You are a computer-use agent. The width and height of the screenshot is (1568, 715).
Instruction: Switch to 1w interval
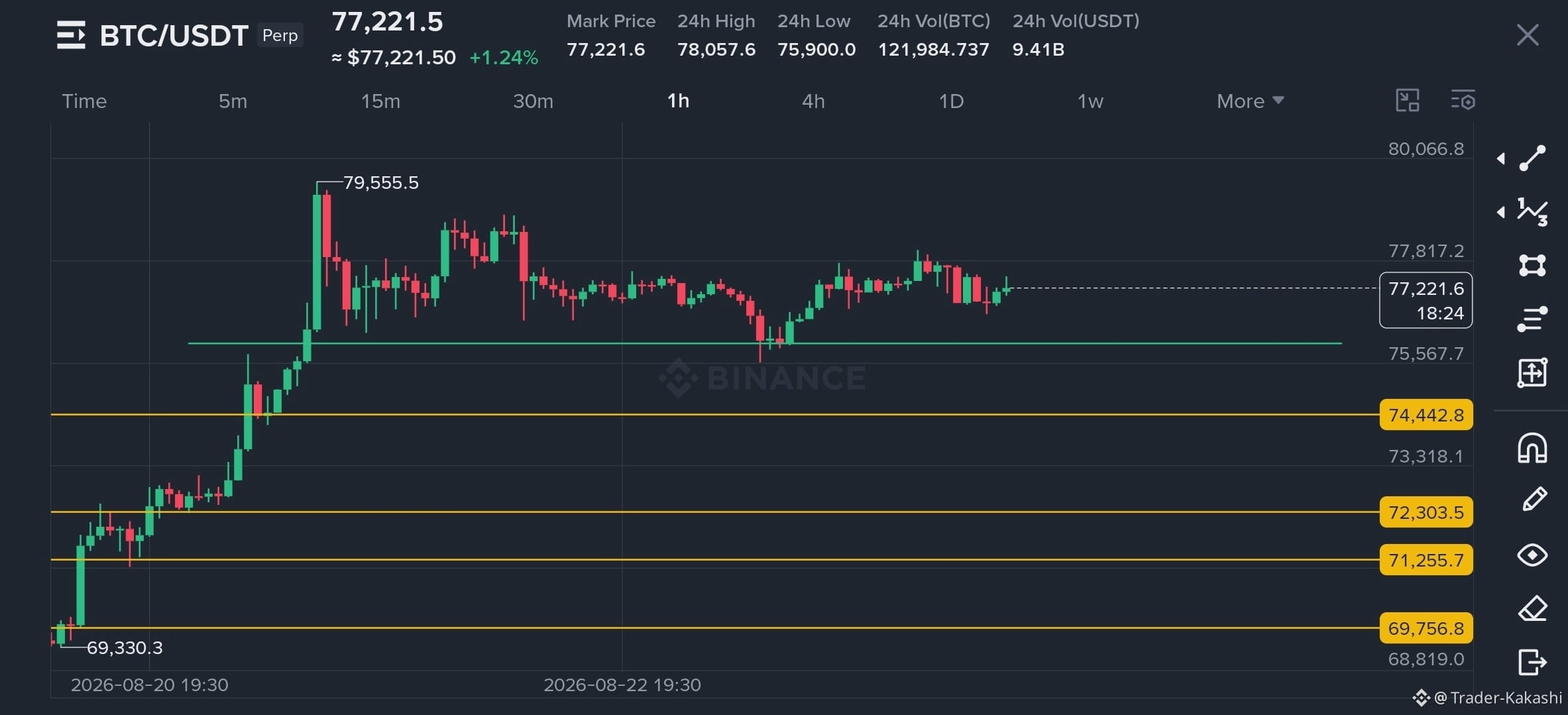[1090, 101]
